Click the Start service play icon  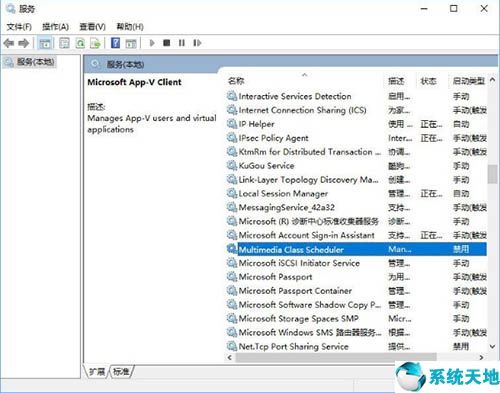[x=152, y=43]
